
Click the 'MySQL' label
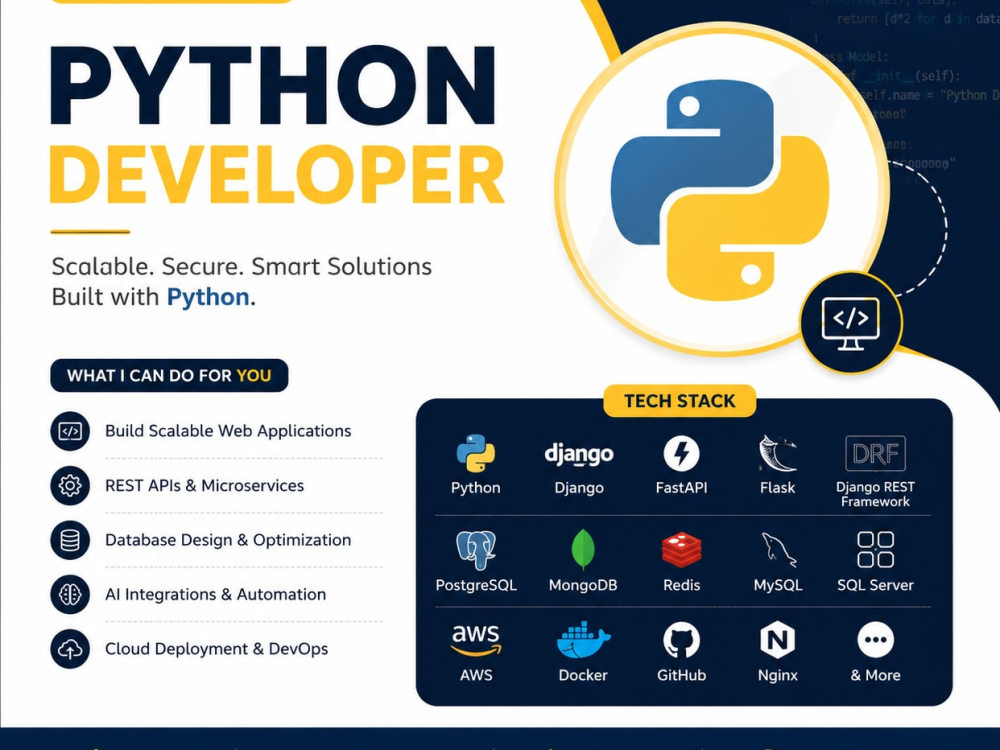778,585
